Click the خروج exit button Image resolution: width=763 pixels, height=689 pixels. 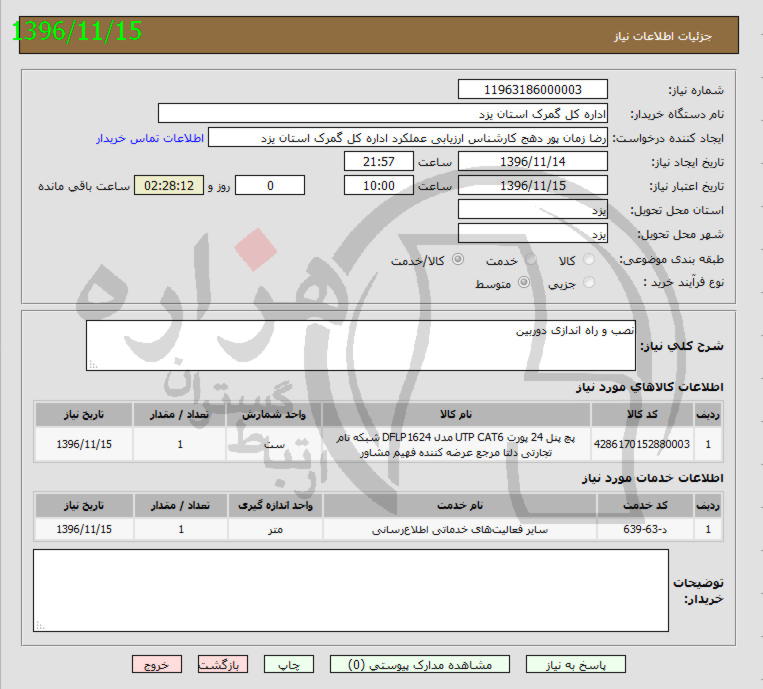pos(157,665)
